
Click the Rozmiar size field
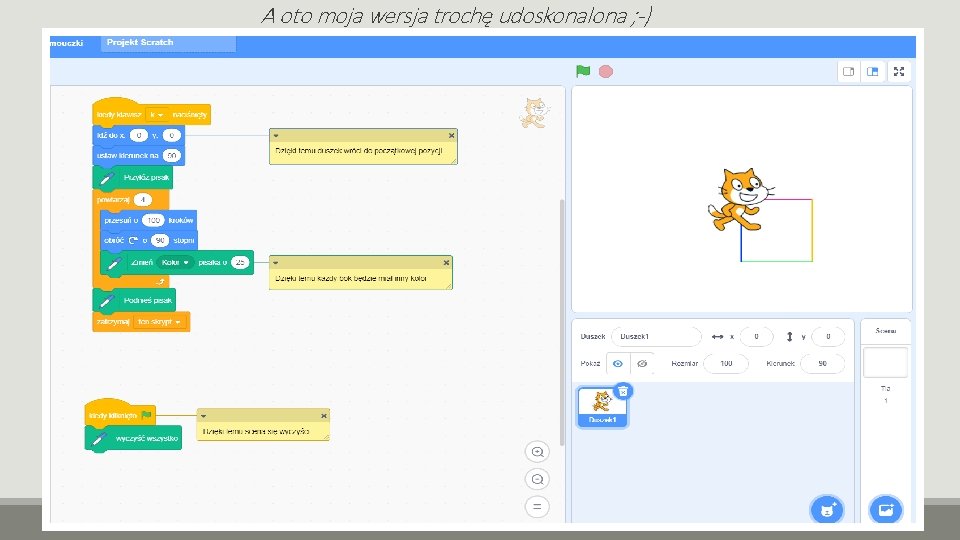[x=726, y=363]
